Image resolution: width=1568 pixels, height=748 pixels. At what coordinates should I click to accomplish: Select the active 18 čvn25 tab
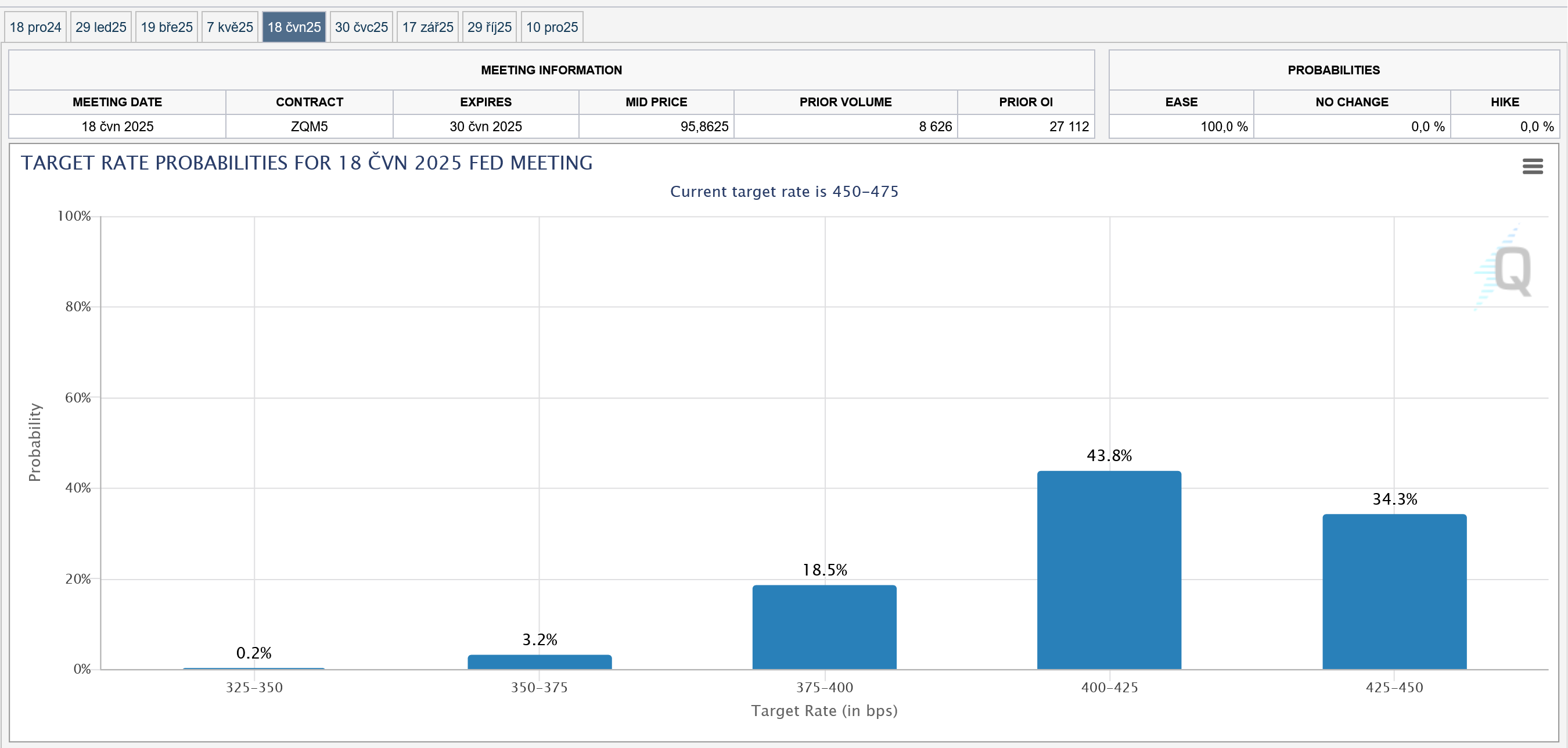tap(294, 27)
